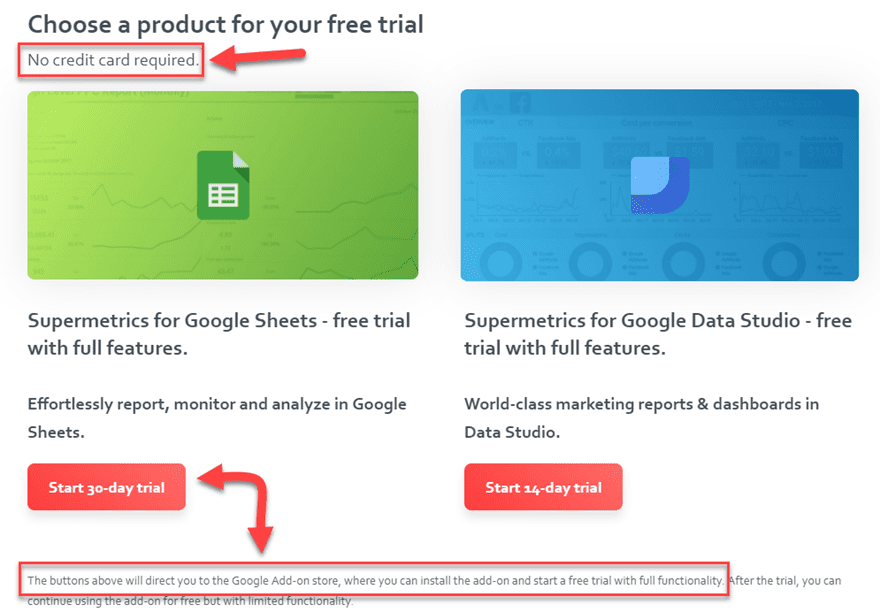Click the Start 30-day trial button

click(x=106, y=487)
